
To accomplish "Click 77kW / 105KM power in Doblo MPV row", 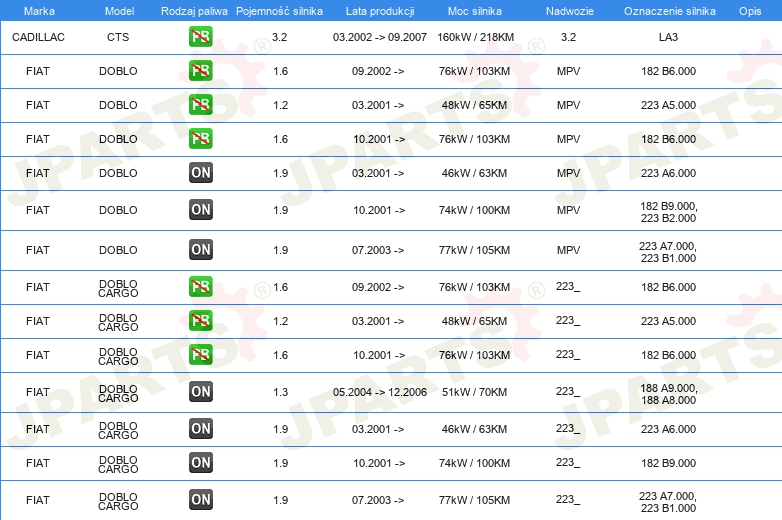I will coord(474,250).
